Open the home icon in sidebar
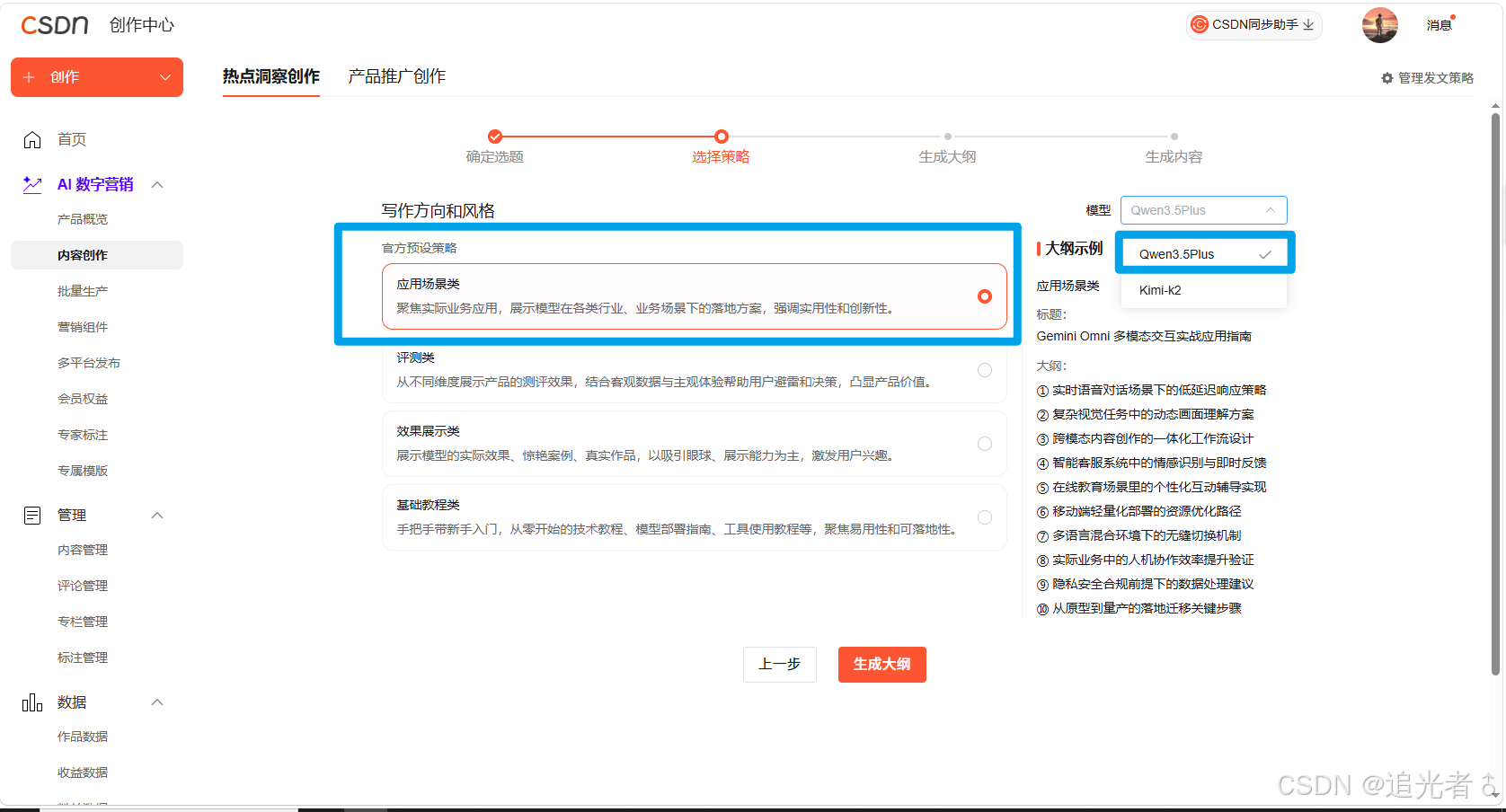1506x812 pixels. [32, 139]
